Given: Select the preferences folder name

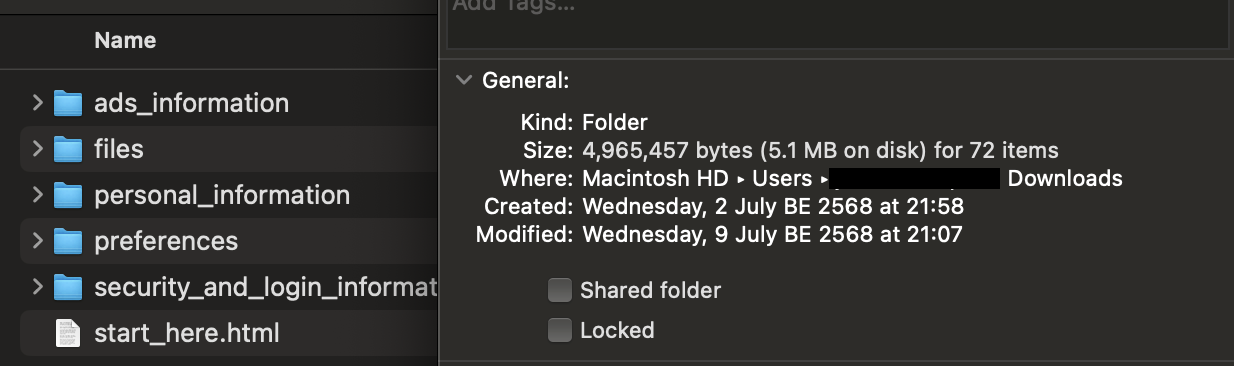Looking at the screenshot, I should [166, 241].
